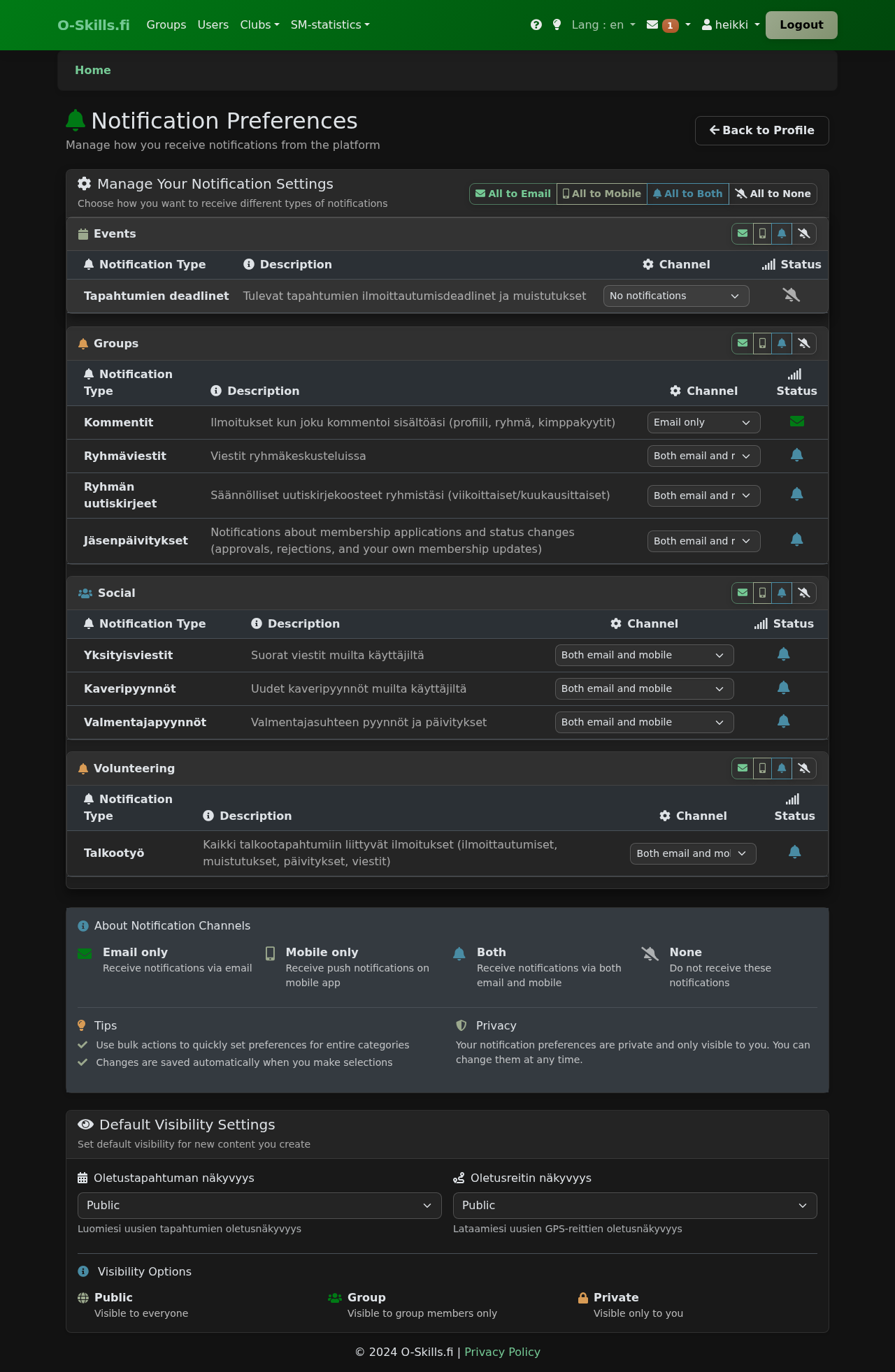Set Groups category to email only

point(743,343)
